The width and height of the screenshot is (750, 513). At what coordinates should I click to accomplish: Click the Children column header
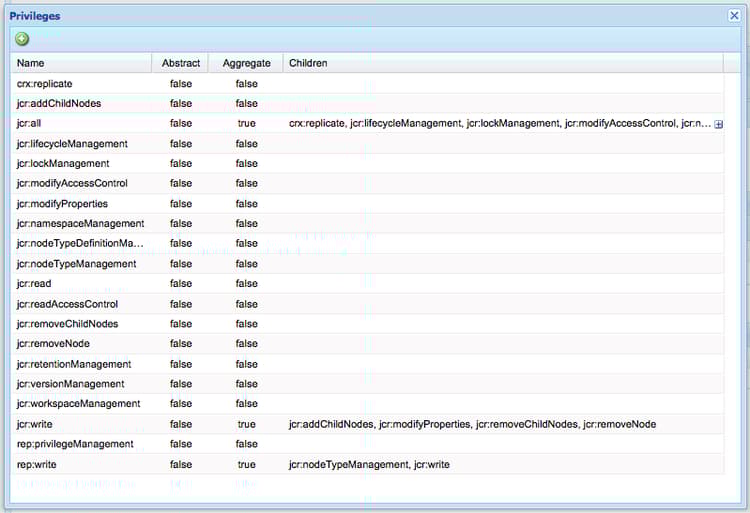[x=503, y=63]
